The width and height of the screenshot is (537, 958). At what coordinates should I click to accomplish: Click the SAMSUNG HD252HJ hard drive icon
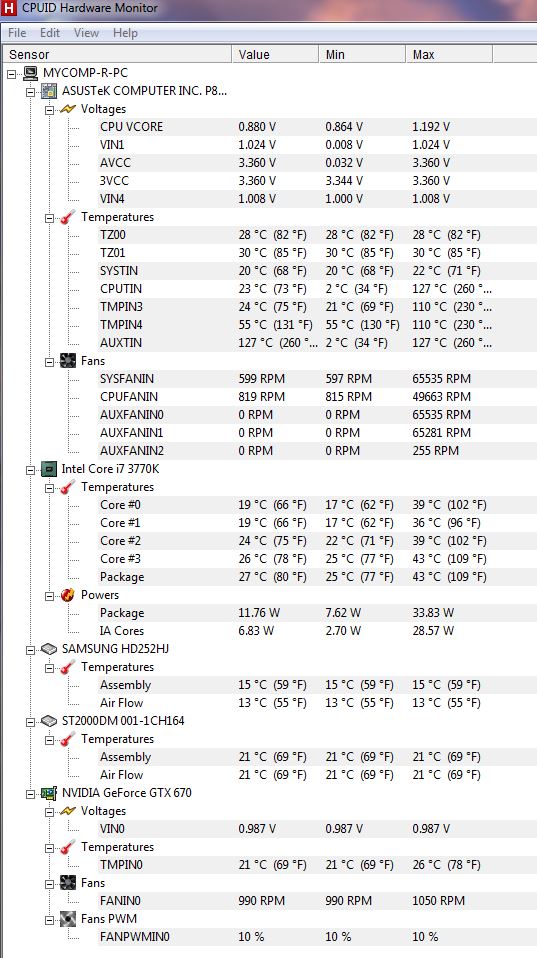point(49,649)
